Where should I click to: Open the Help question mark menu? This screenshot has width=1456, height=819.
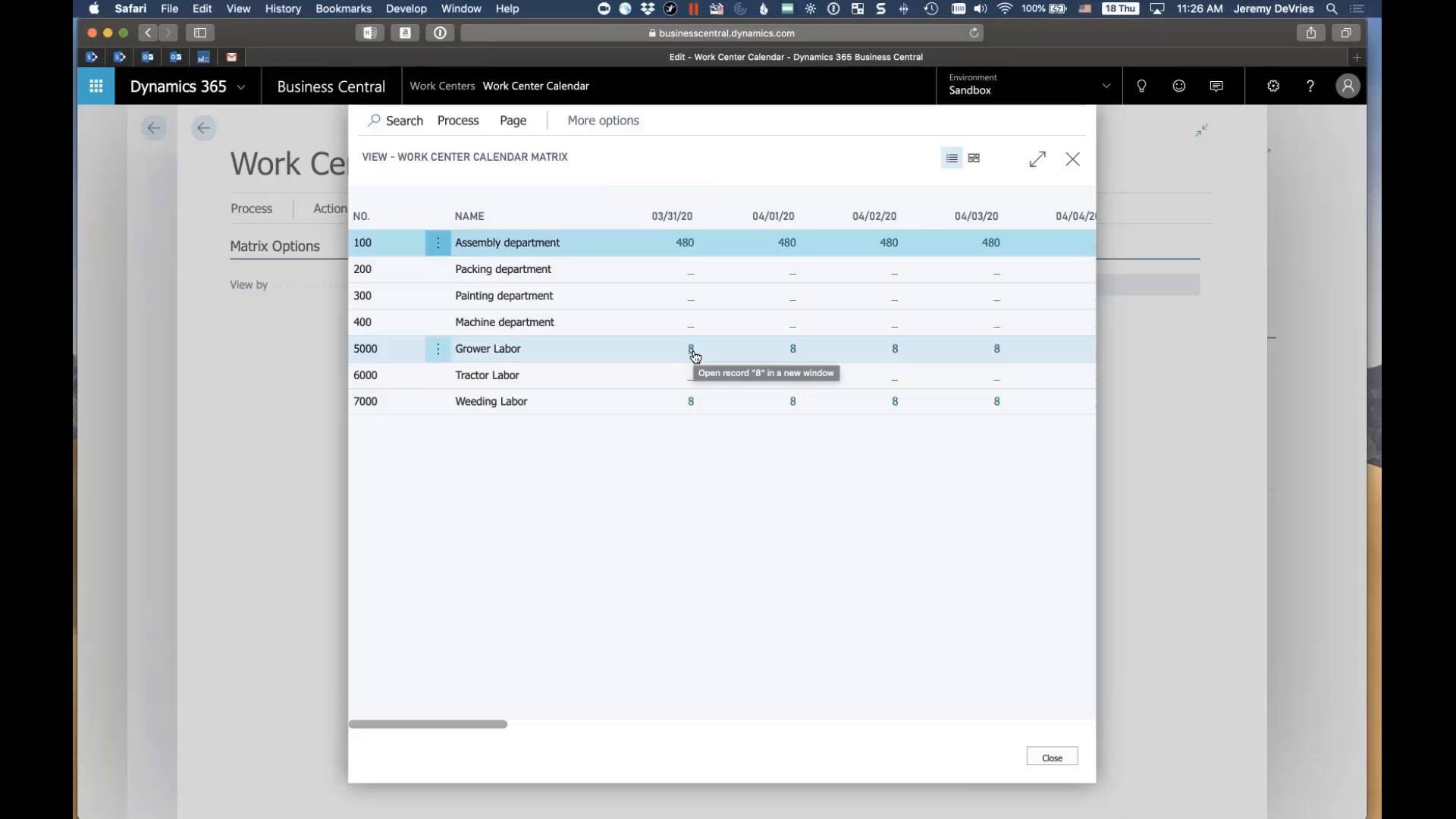point(1310,86)
